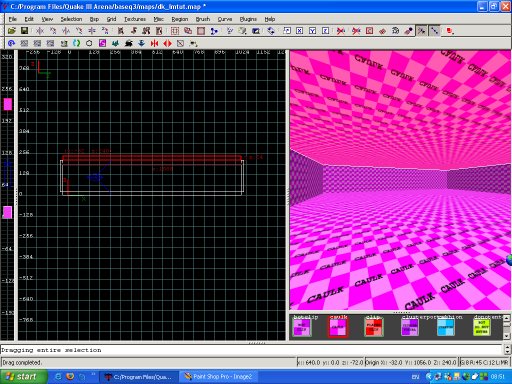Switch to Paint Shop Pro taskbar button
The width and height of the screenshot is (512, 384).
click(218, 377)
